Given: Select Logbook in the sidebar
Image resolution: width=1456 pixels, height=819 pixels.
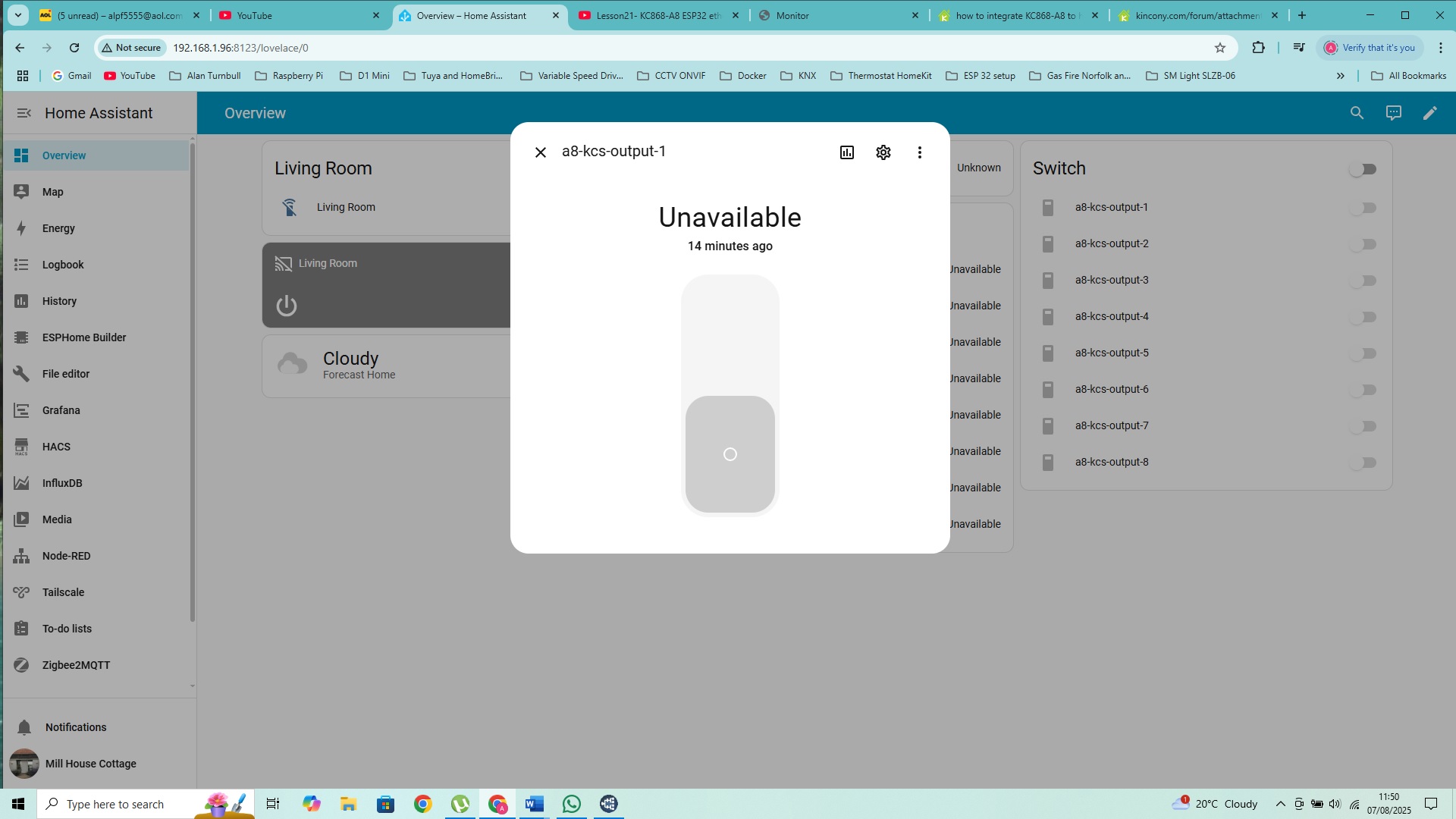Looking at the screenshot, I should (x=63, y=265).
